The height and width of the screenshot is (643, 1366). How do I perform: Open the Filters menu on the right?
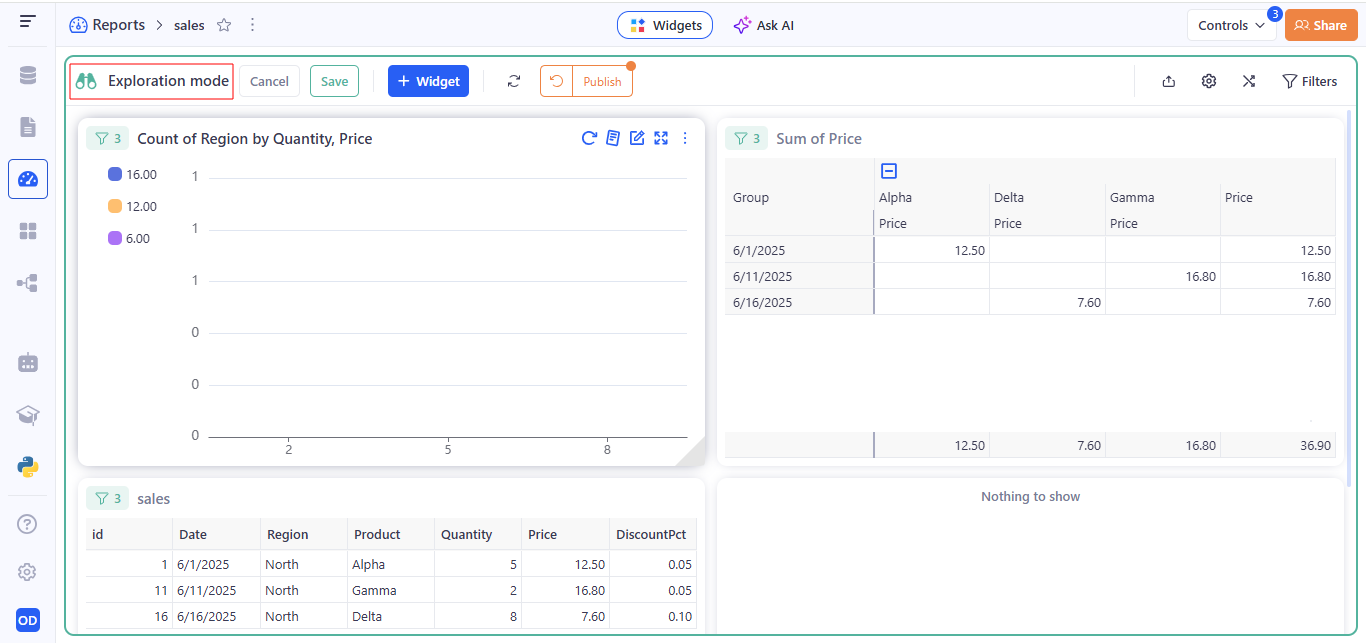tap(1310, 81)
